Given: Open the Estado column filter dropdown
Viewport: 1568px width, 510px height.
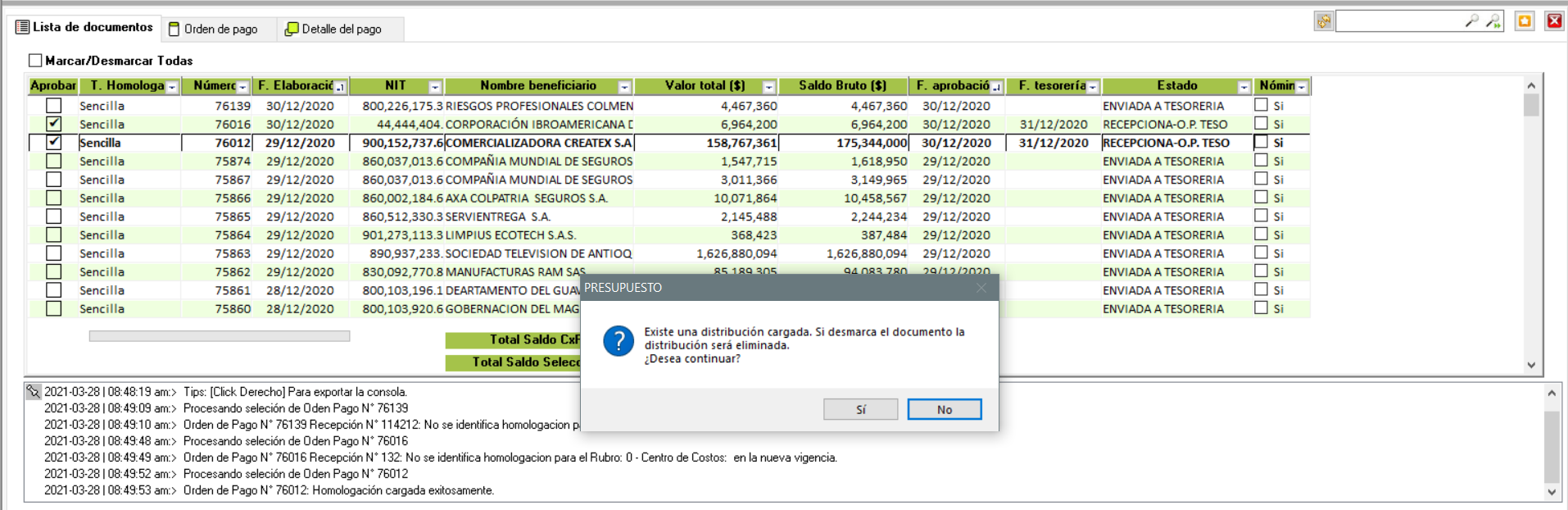Looking at the screenshot, I should [x=1244, y=87].
